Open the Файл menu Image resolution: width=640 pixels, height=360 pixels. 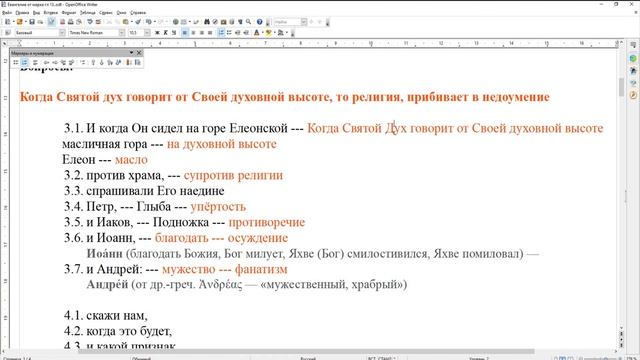click(7, 13)
